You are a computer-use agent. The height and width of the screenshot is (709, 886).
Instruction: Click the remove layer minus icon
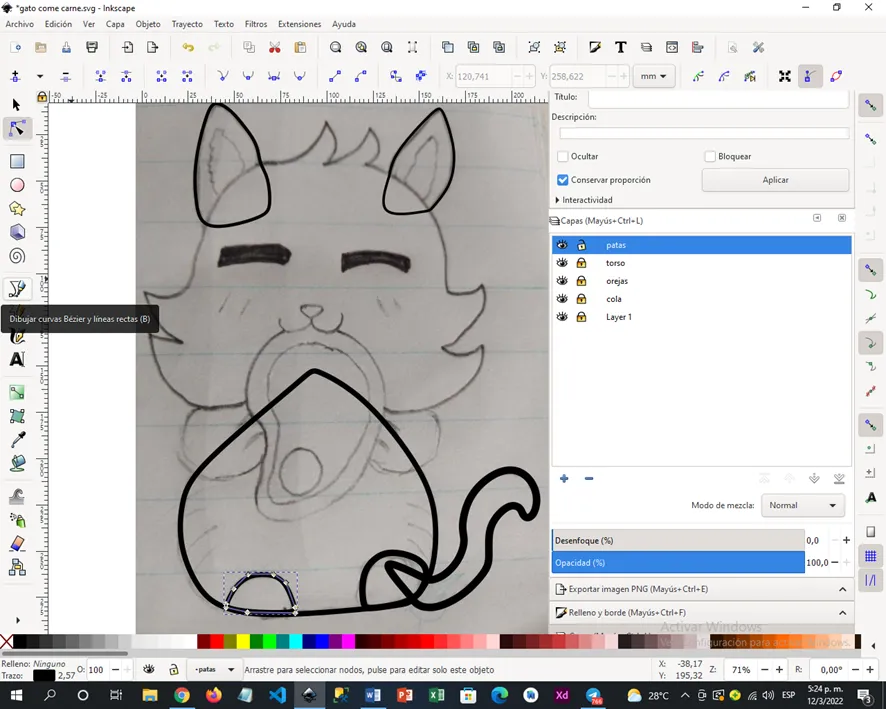coord(589,479)
